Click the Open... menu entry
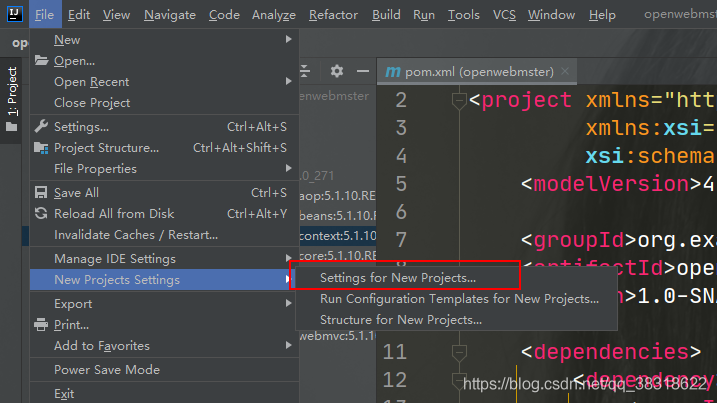 coord(165,60)
